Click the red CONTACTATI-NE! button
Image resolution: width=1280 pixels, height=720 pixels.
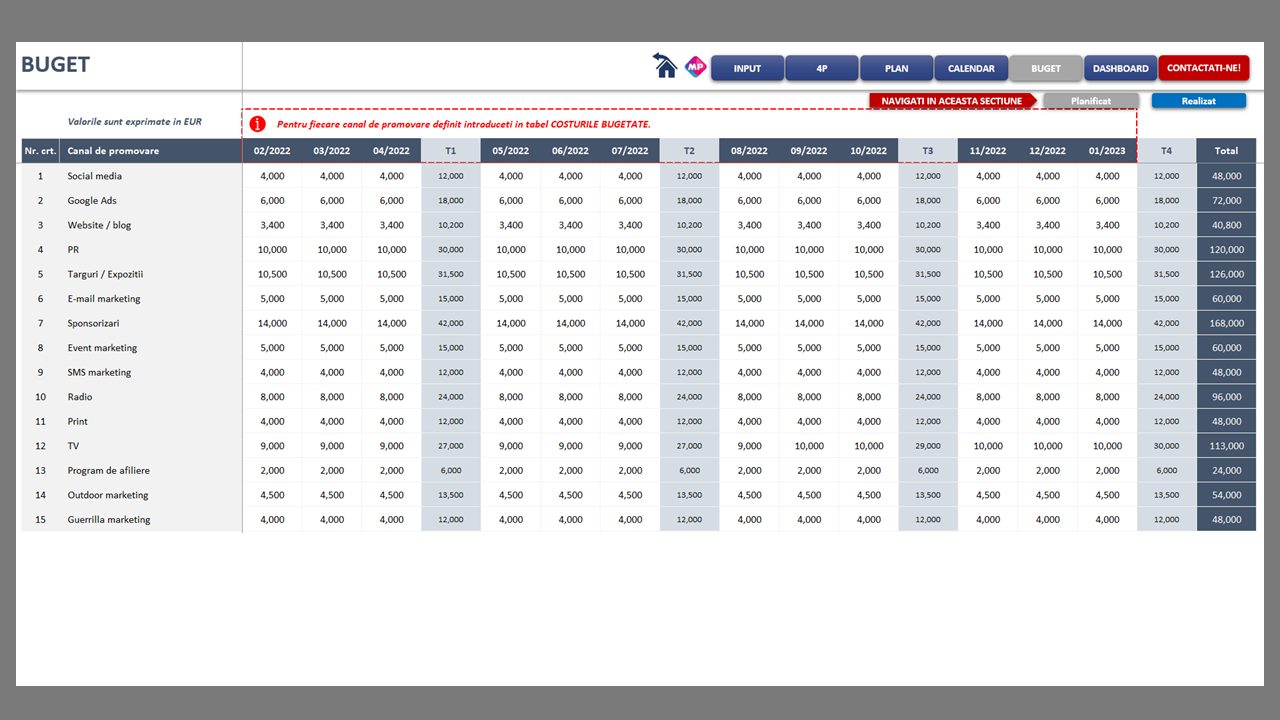pyautogui.click(x=1204, y=68)
